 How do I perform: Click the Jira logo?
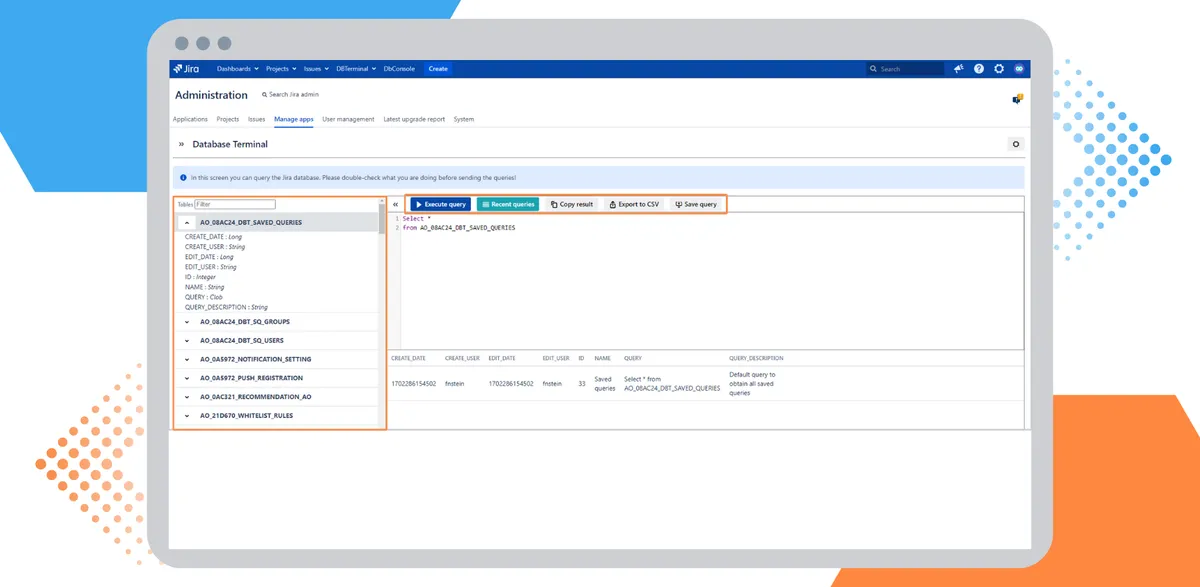tap(187, 69)
